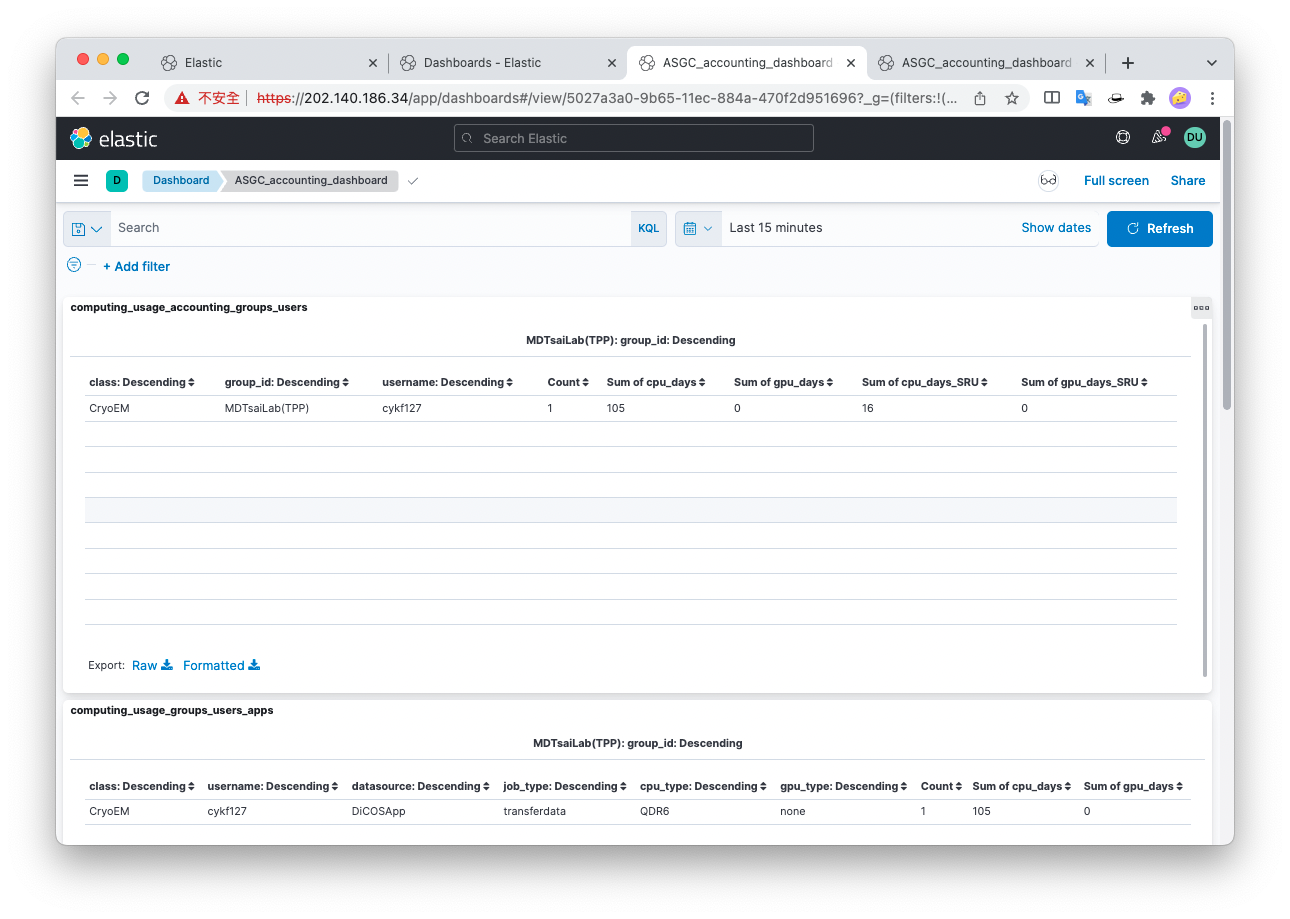Image resolution: width=1290 pixels, height=919 pixels.
Task: Bookmark this page with the star icon
Action: [x=1012, y=98]
